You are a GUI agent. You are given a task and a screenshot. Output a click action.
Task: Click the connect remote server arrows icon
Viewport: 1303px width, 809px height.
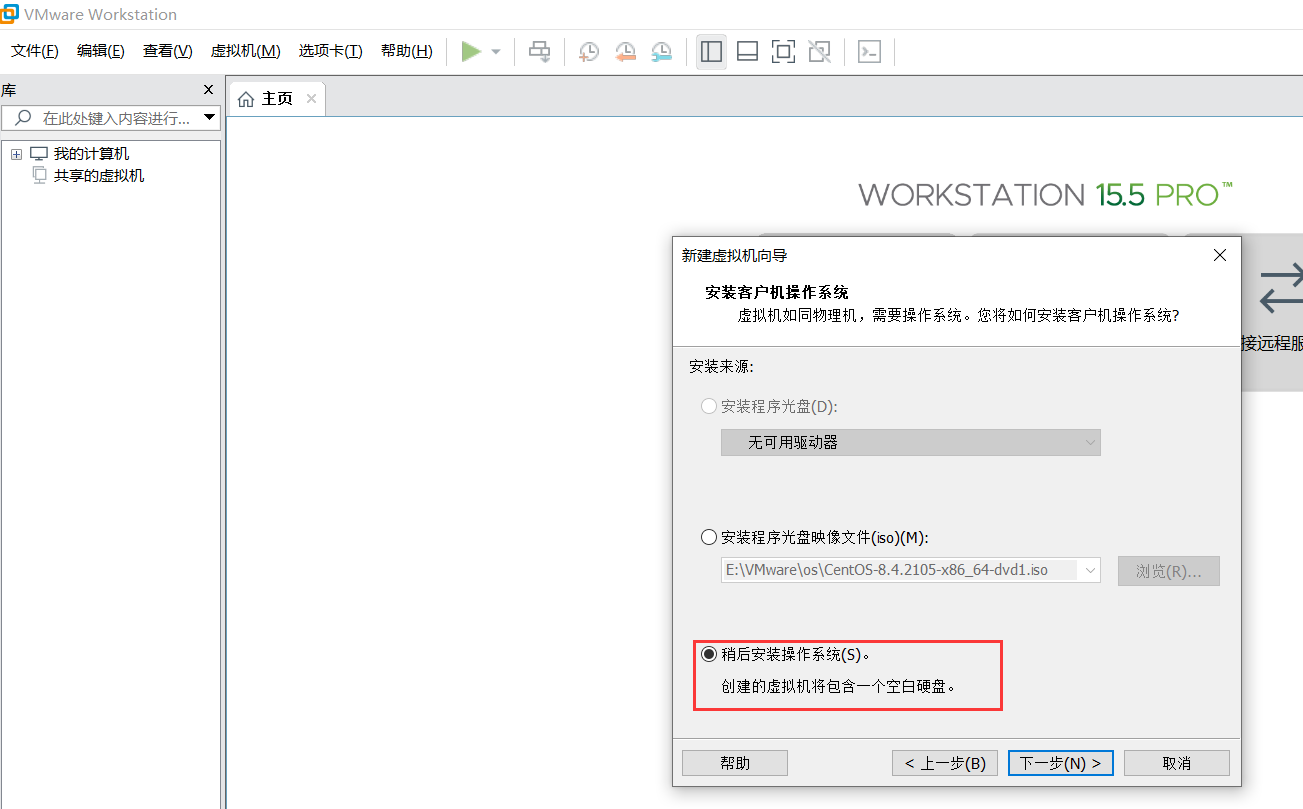1282,288
